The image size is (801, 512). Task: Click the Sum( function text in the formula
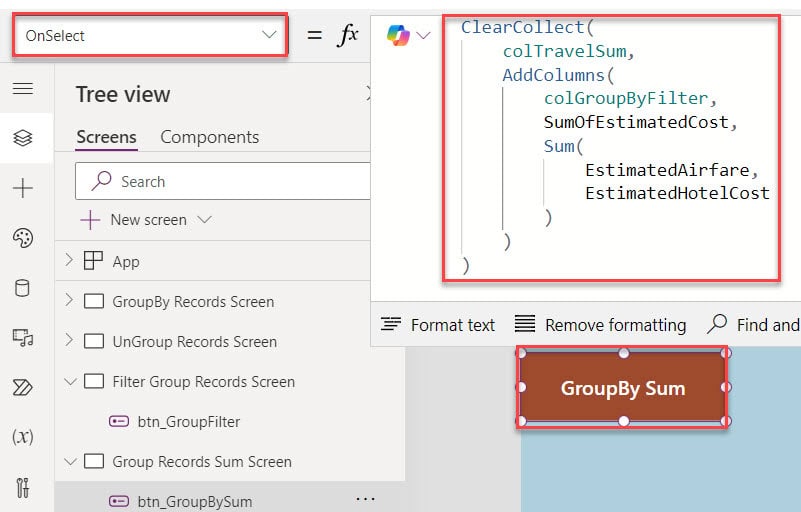563,146
